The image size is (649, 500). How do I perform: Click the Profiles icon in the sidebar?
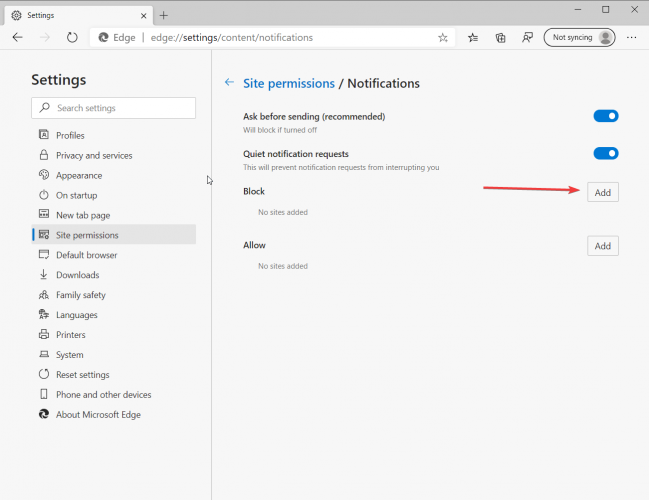click(x=43, y=135)
